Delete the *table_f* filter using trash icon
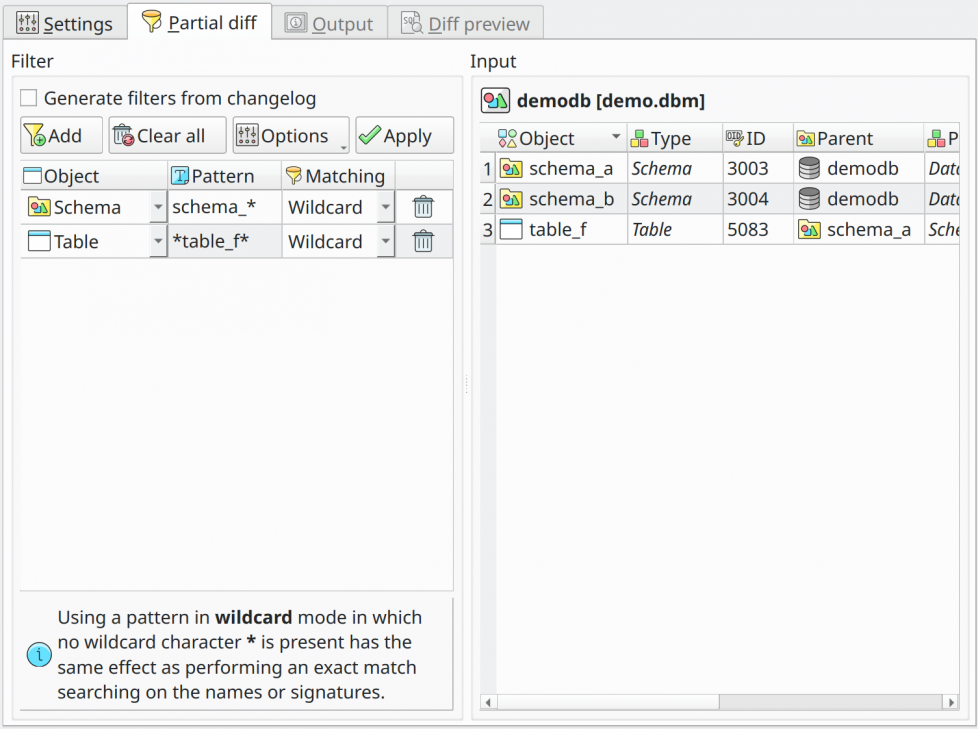Viewport: 978px width, 729px height. pos(424,241)
